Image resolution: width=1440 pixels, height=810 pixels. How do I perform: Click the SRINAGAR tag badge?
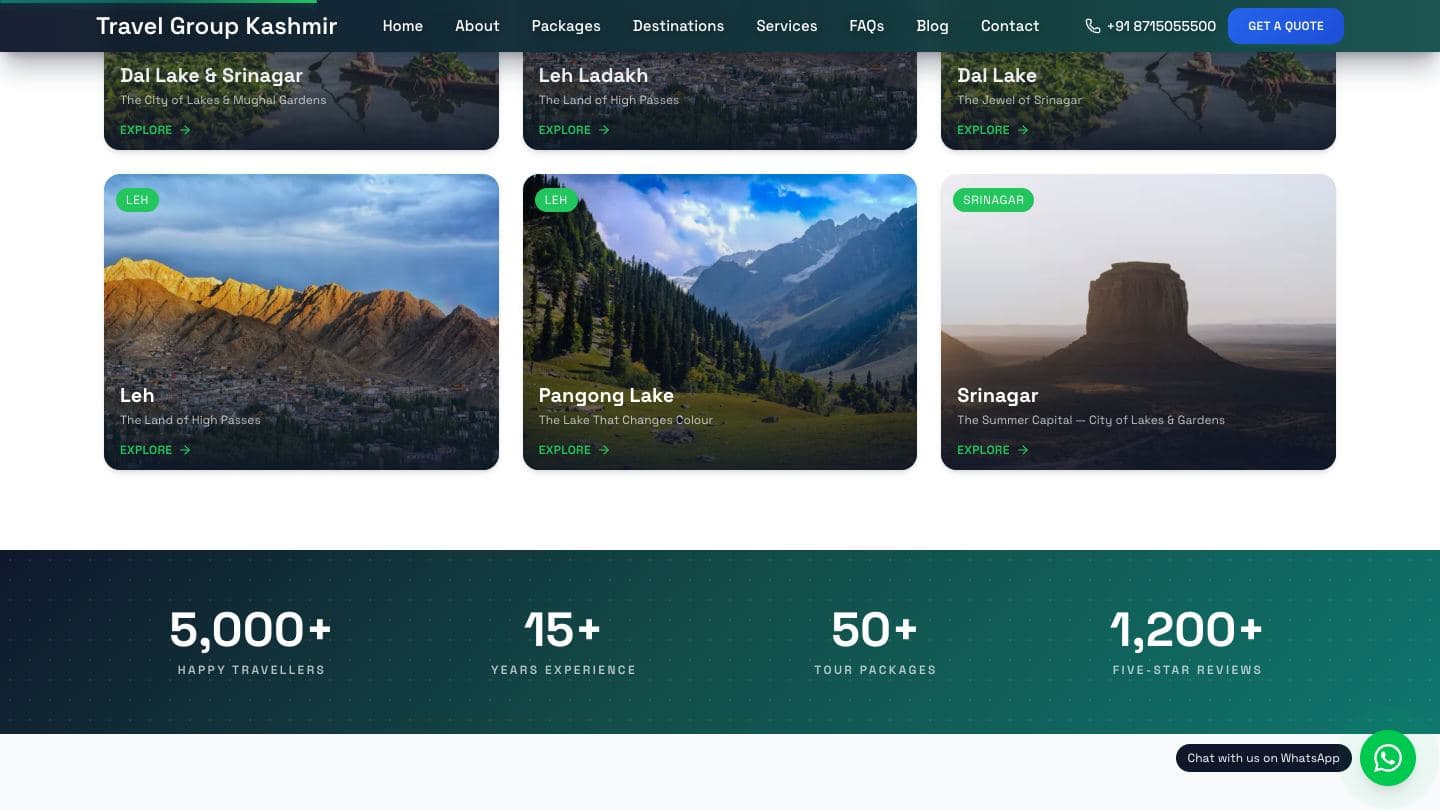993,200
